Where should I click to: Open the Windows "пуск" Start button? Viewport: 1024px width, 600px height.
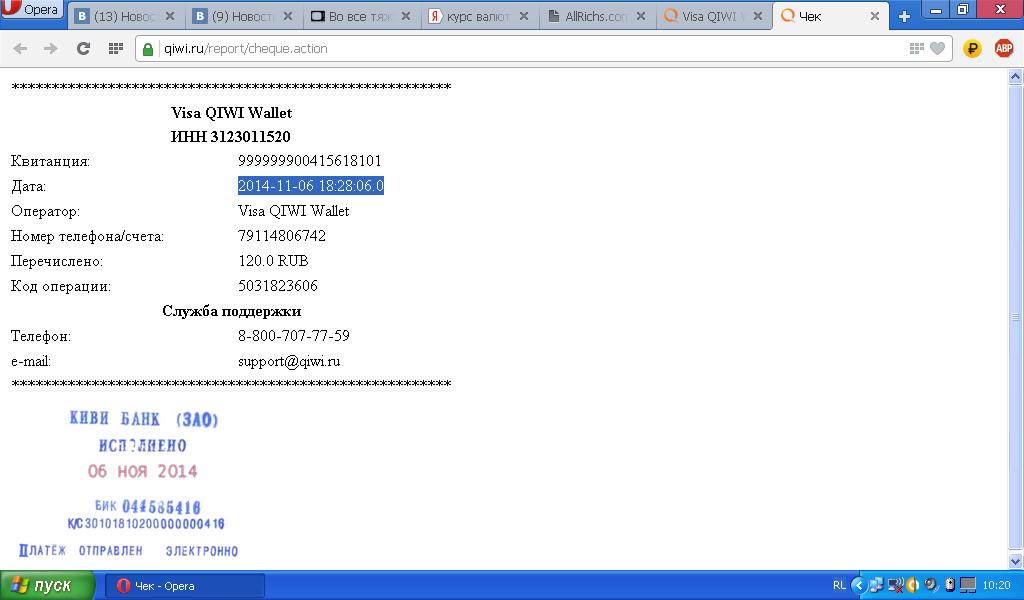(x=46, y=586)
